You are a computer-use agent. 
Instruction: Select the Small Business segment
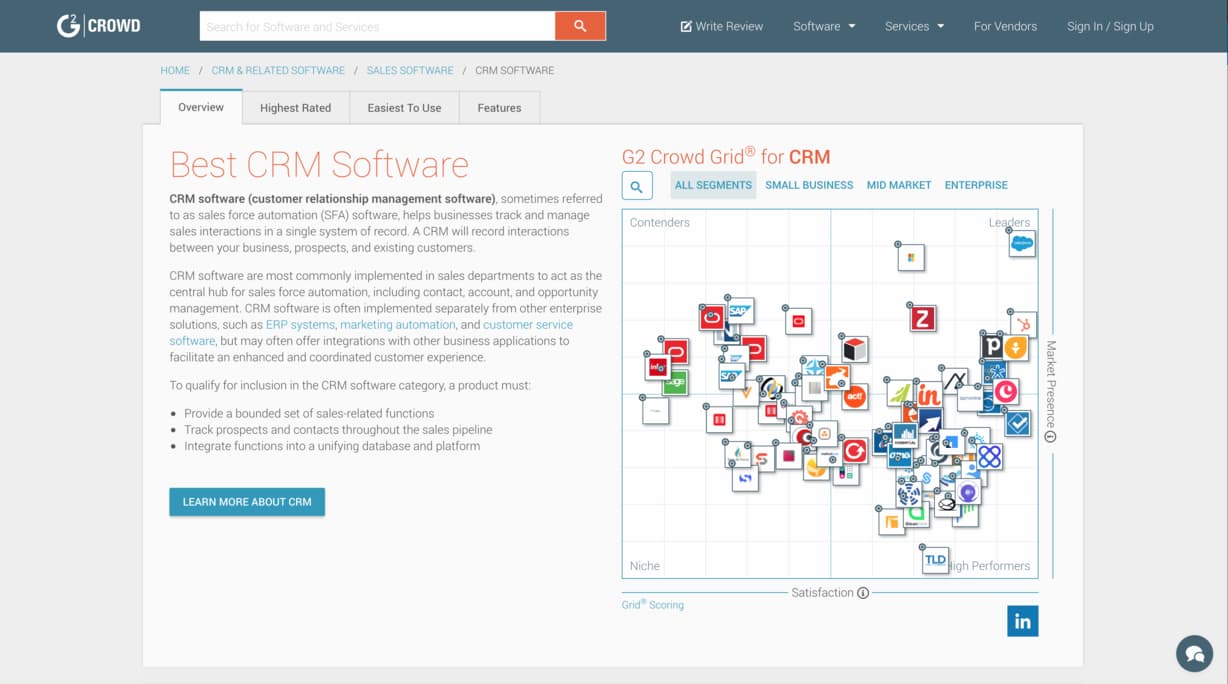pyautogui.click(x=809, y=185)
